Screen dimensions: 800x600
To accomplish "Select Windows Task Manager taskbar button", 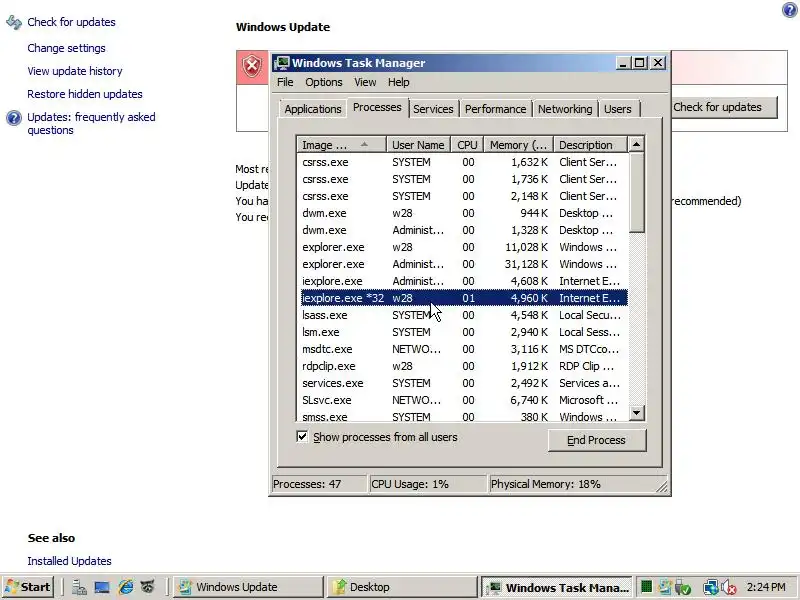I will click(557, 587).
